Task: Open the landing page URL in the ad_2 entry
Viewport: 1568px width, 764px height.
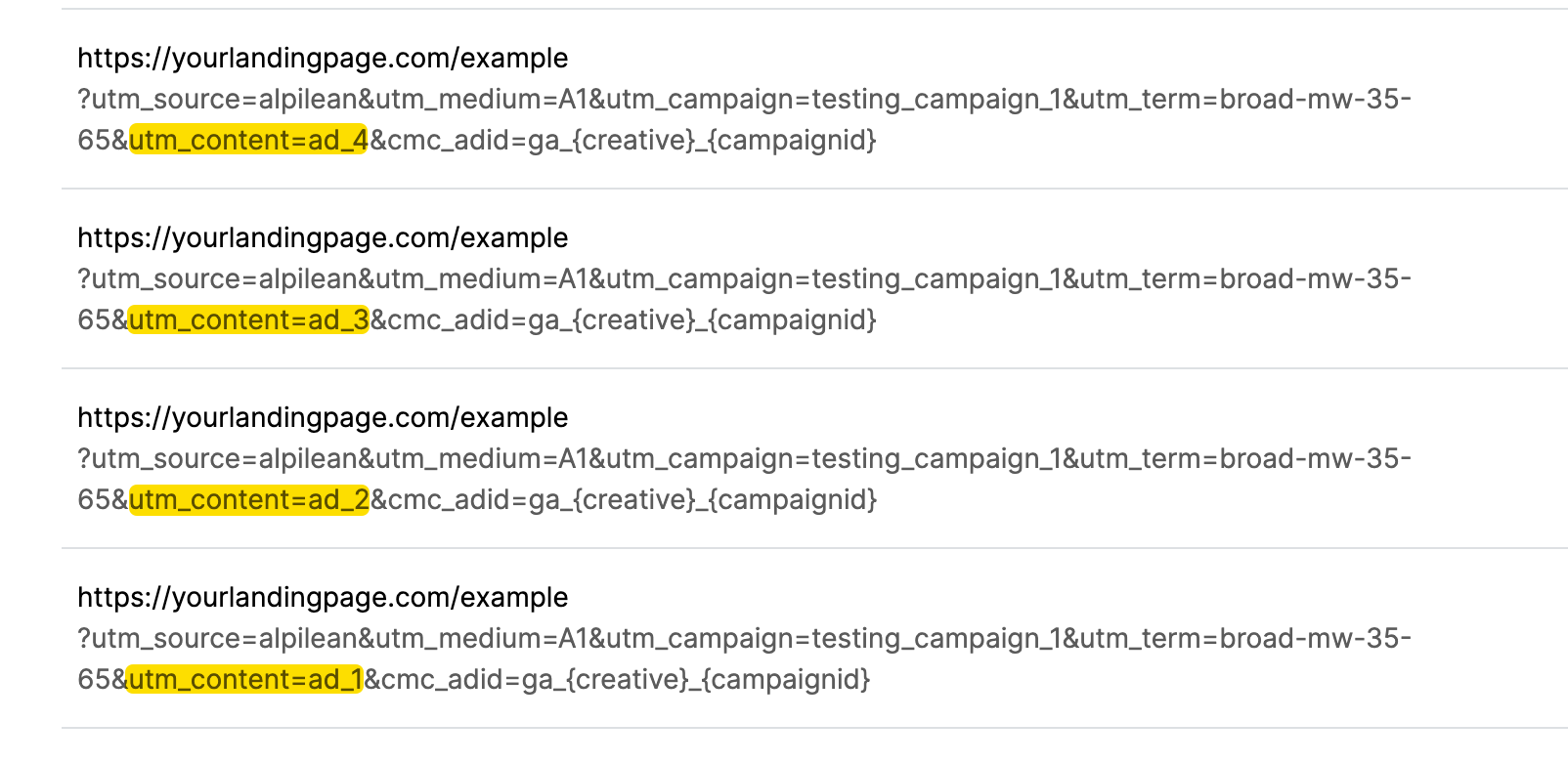Action: pos(323,418)
